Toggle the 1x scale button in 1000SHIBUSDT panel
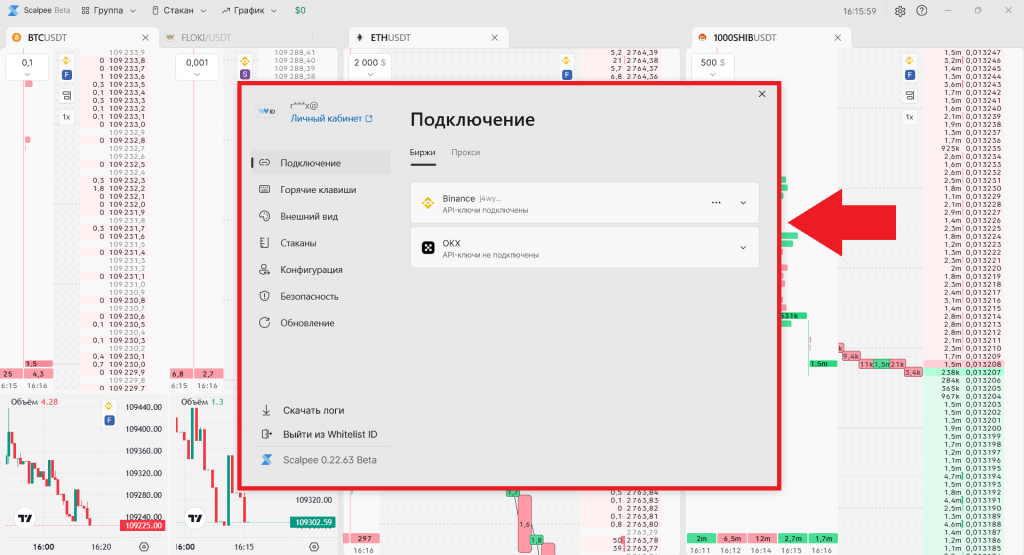Screen dimensions: 1024x555 910,117
